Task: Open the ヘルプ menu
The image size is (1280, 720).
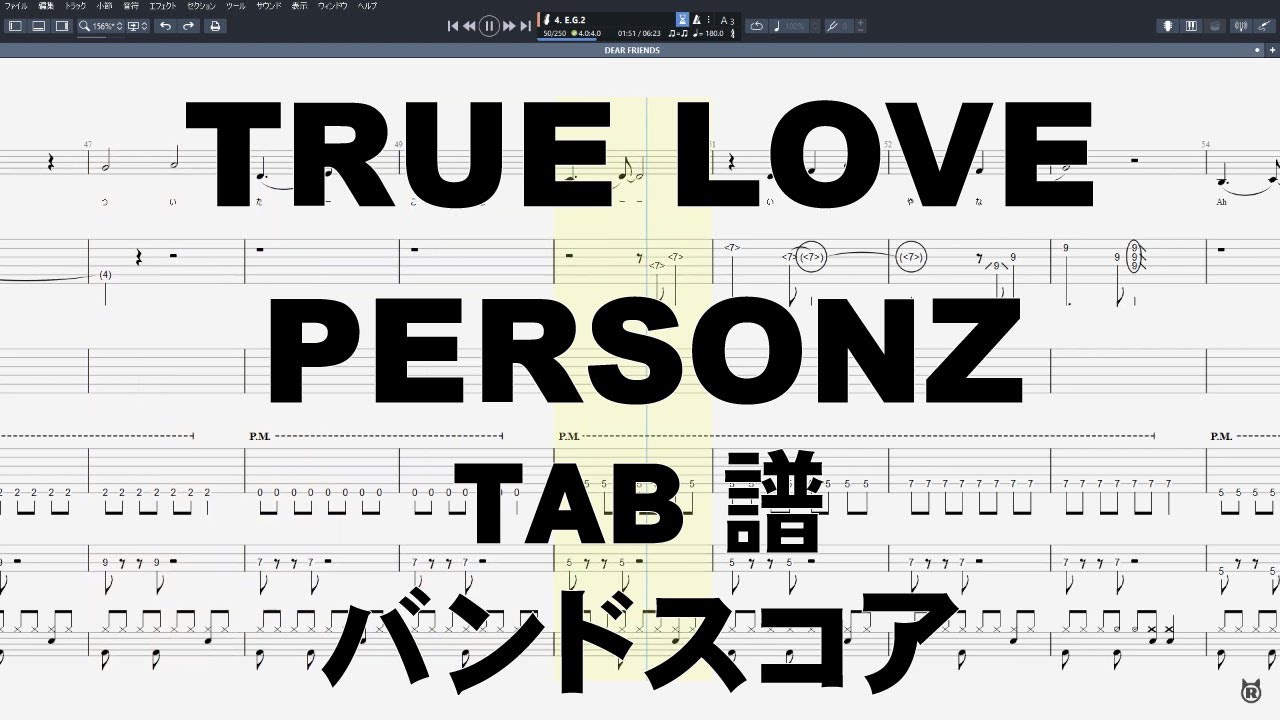Action: pos(367,6)
